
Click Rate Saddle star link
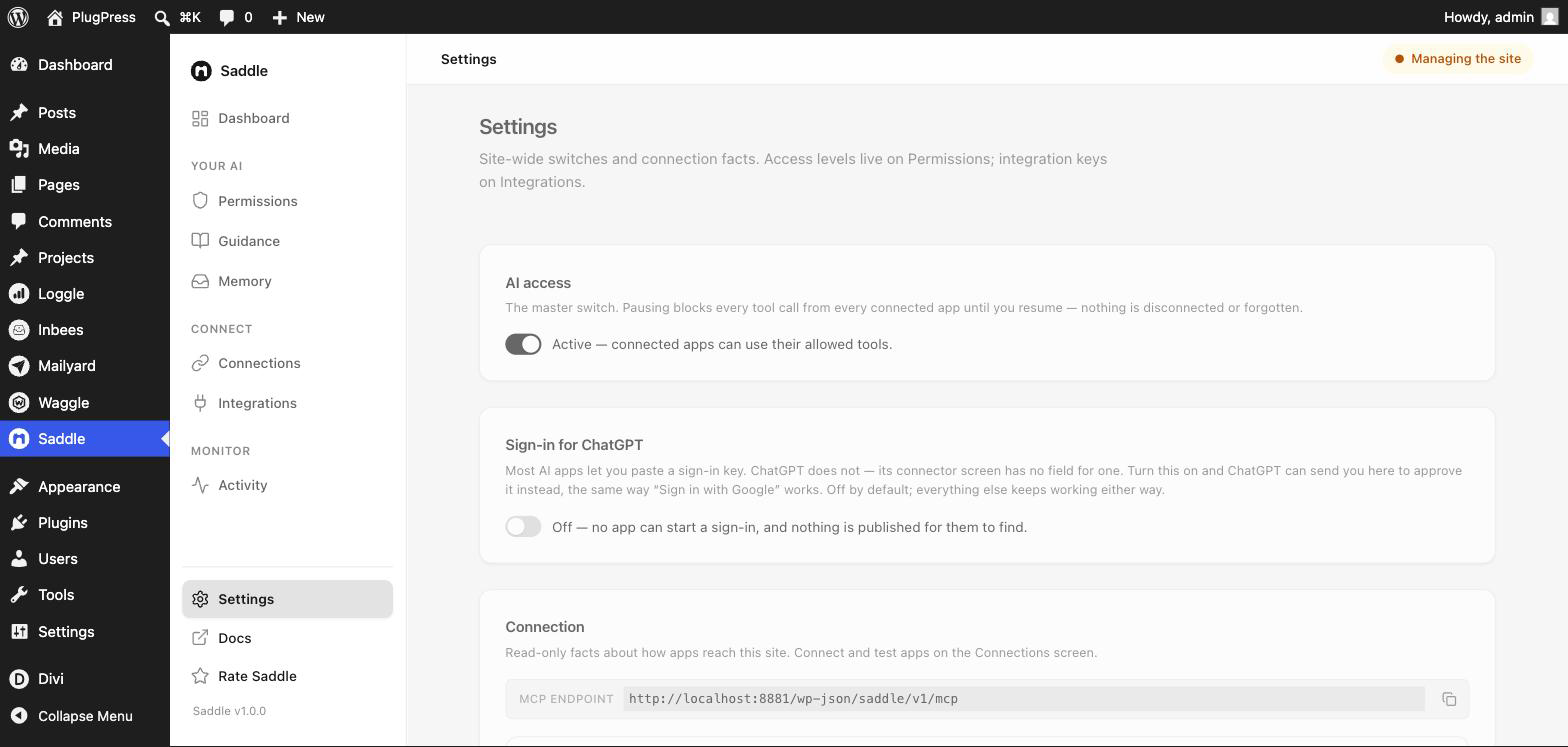pos(287,676)
